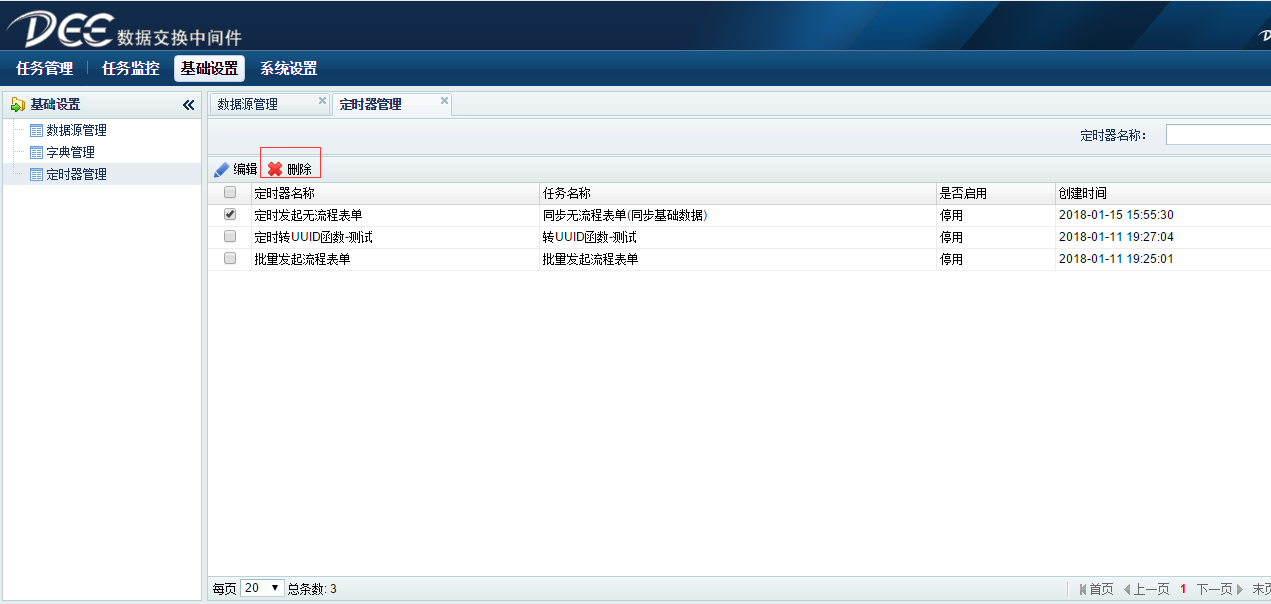
Task: Click task name 同步无流程表单(同步基础数据)
Action: 625,215
